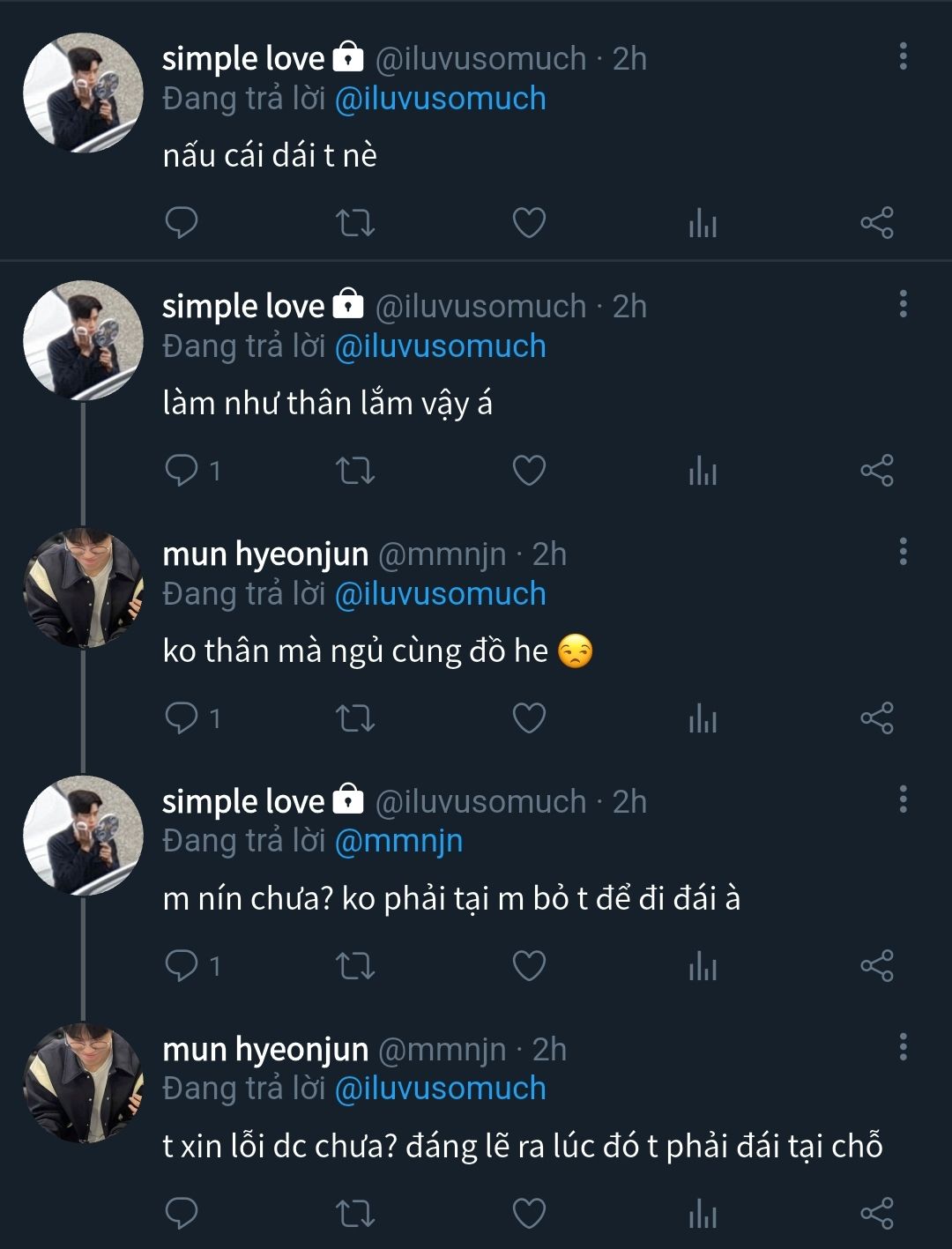
Task: Open @iluvusomuch mention in the last tweet
Action: tap(440, 1089)
